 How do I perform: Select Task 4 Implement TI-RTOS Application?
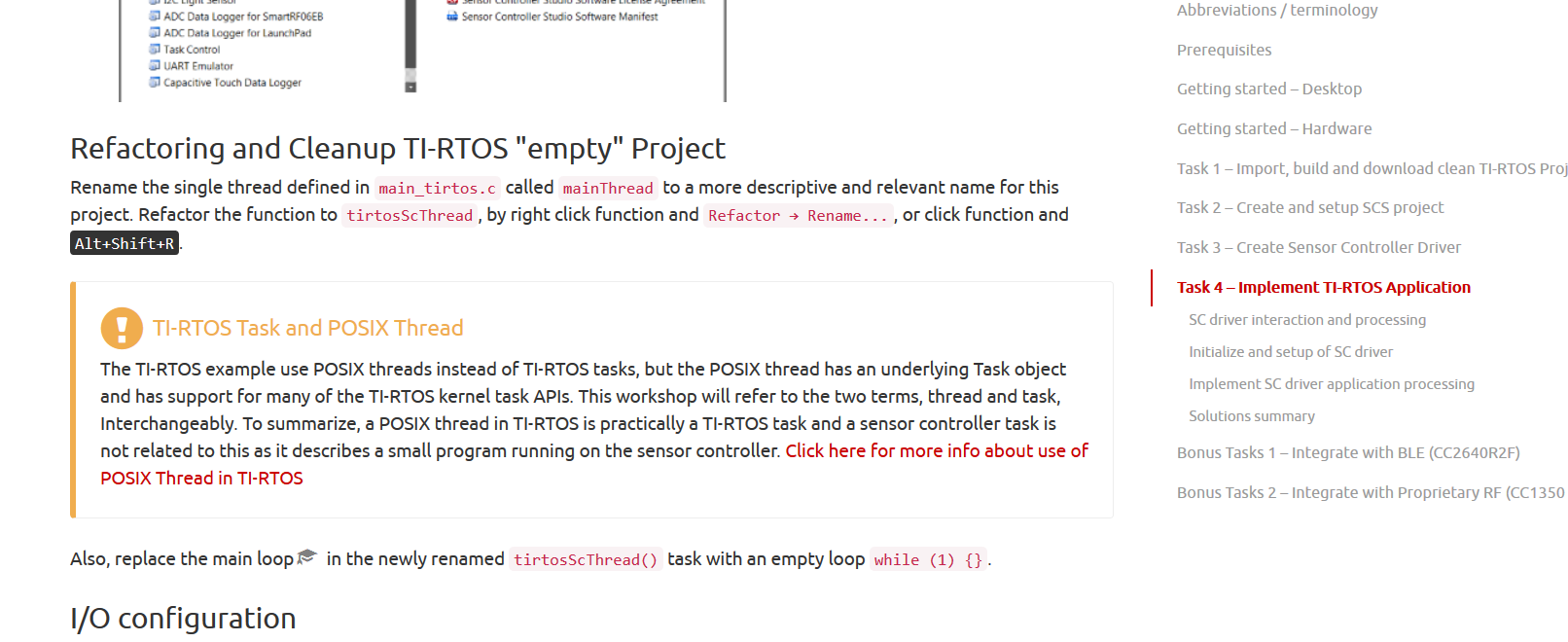tap(1324, 287)
